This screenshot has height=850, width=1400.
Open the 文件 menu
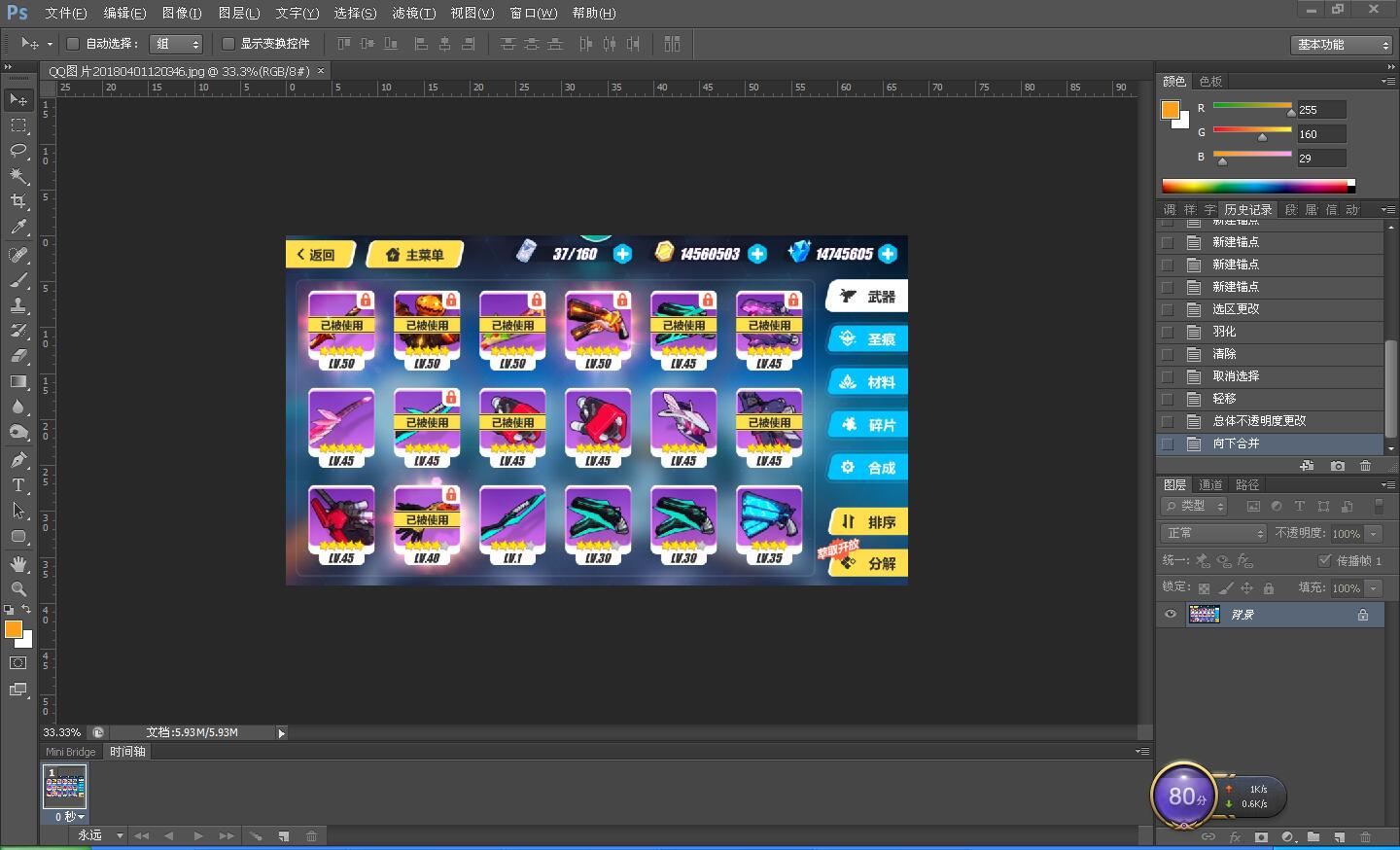tap(66, 13)
